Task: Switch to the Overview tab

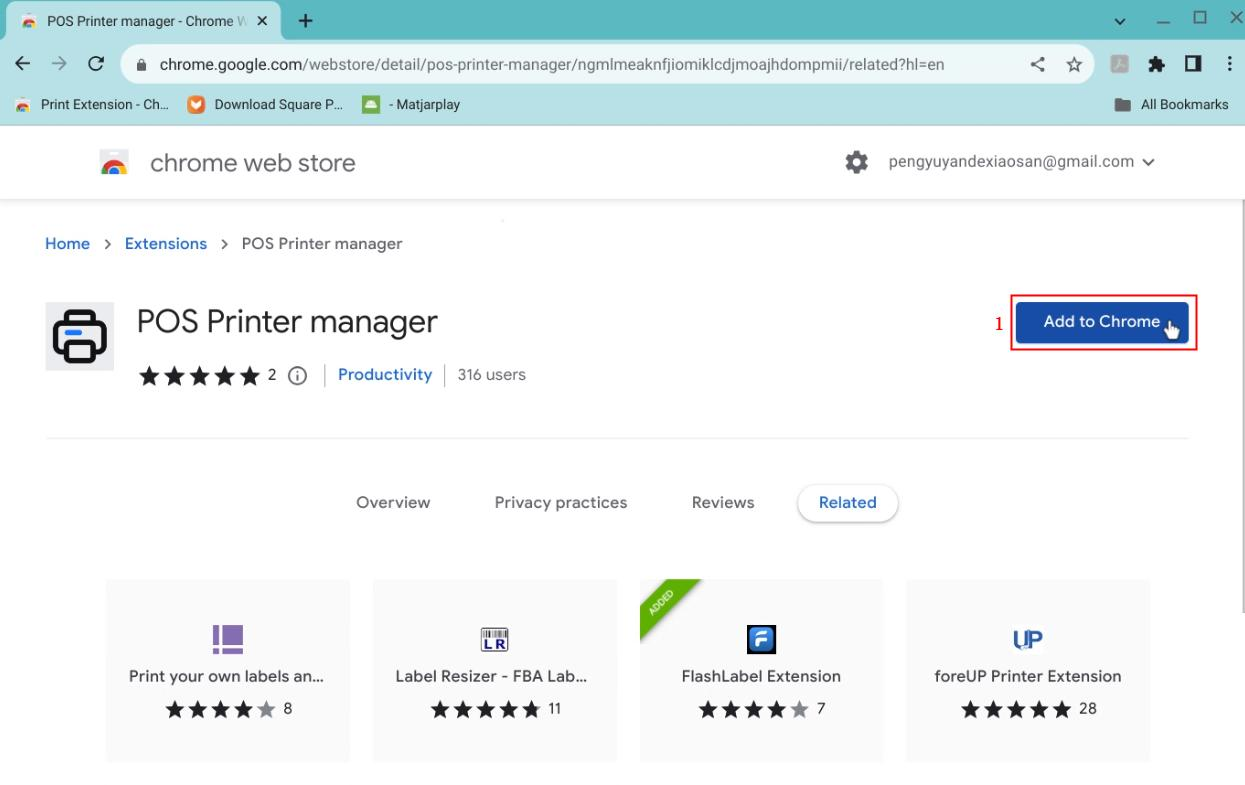Action: coord(393,503)
